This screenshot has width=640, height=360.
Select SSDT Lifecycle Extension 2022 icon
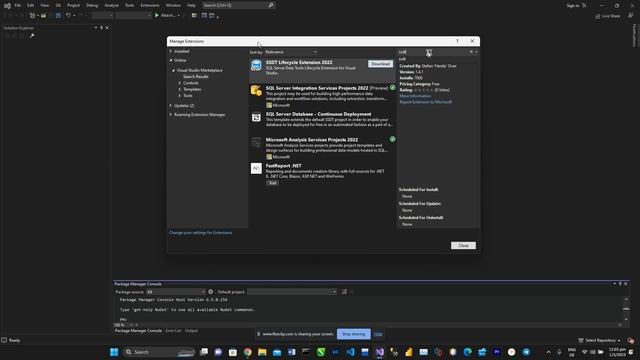coord(256,65)
